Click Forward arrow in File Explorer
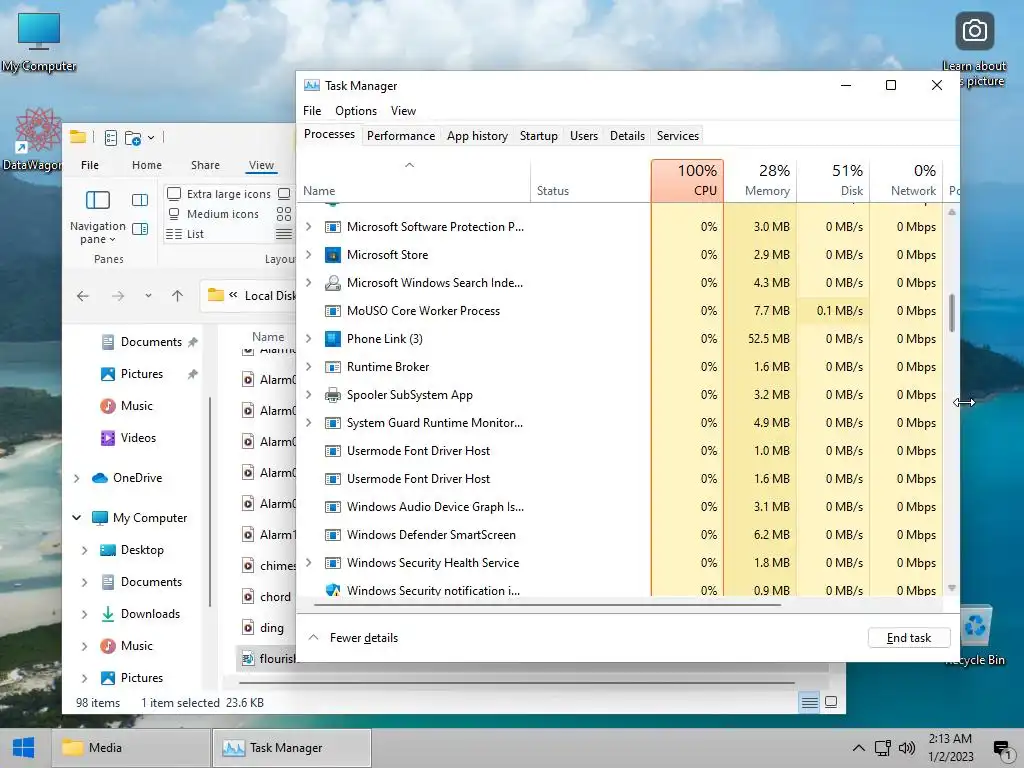 tap(118, 296)
